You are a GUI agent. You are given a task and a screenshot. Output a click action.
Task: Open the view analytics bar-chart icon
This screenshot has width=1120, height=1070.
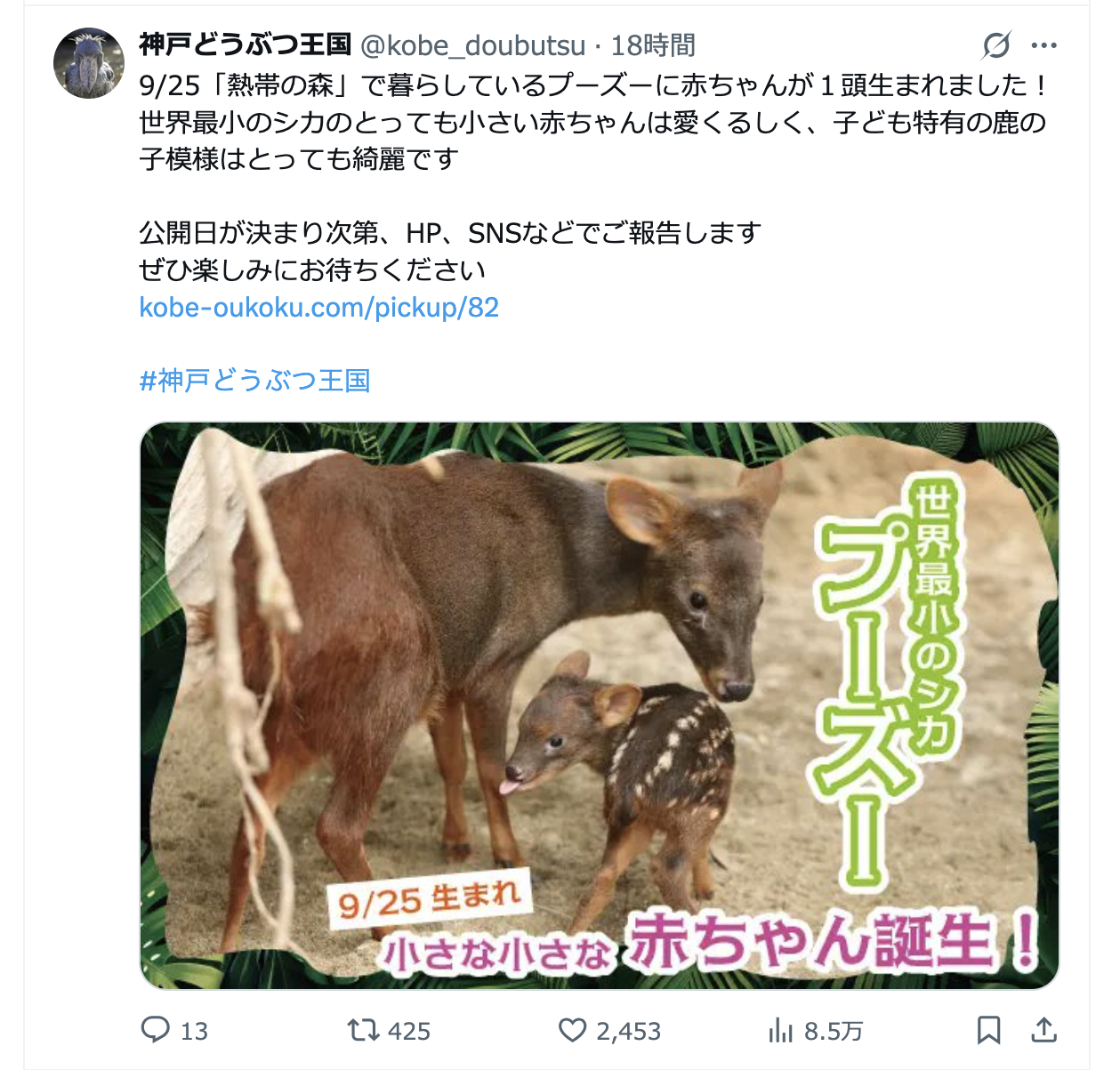[x=780, y=1030]
